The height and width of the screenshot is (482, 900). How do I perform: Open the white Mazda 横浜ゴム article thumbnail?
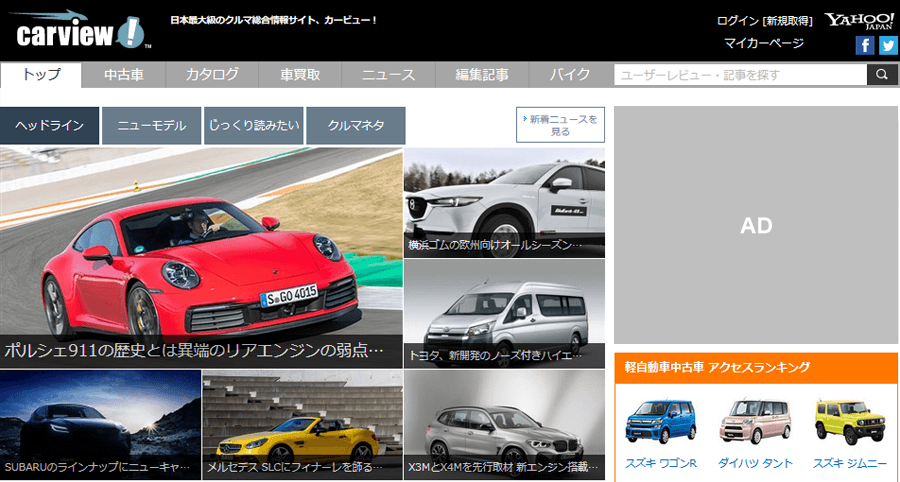point(505,203)
